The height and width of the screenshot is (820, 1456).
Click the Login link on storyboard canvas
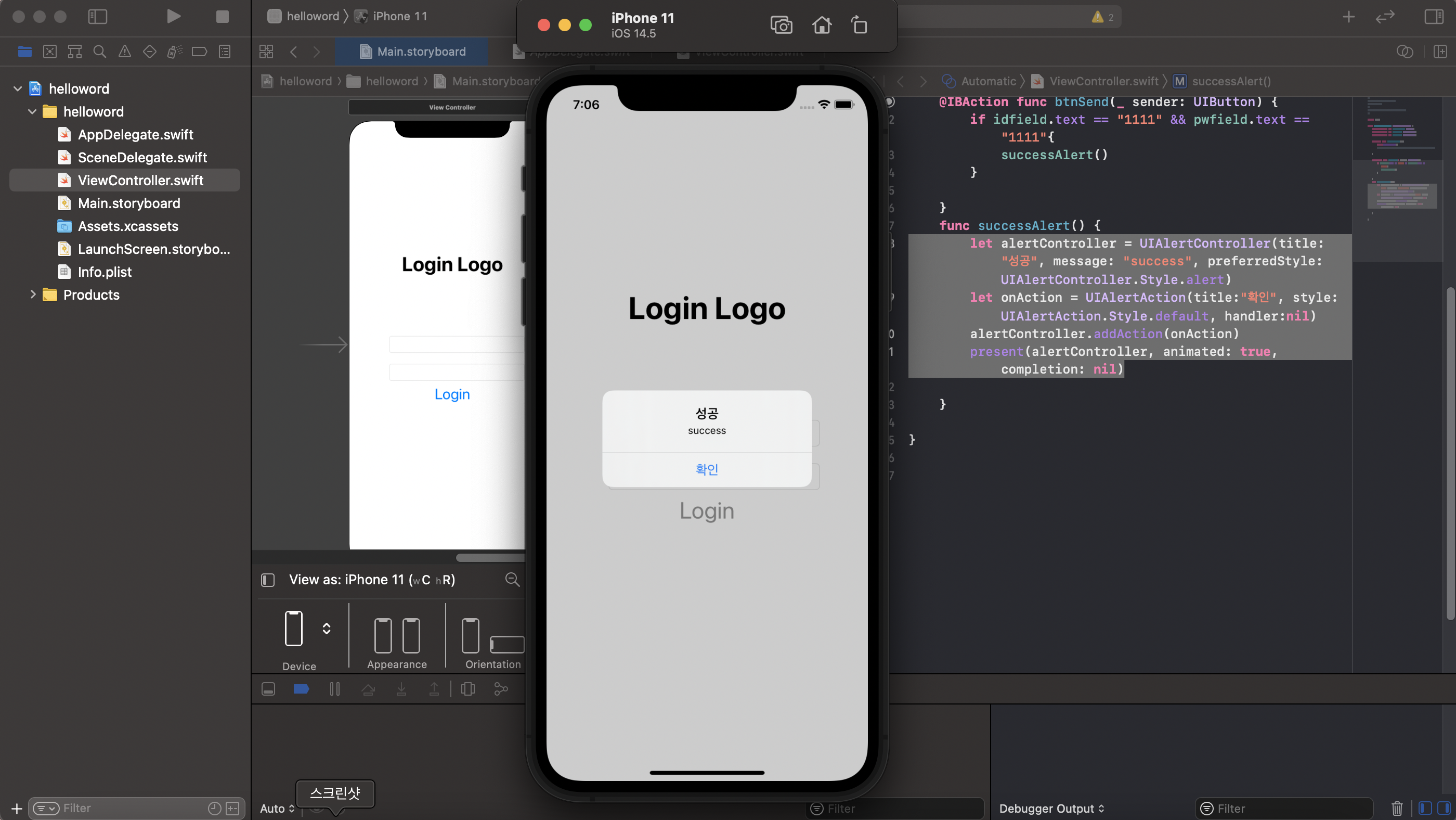451,394
